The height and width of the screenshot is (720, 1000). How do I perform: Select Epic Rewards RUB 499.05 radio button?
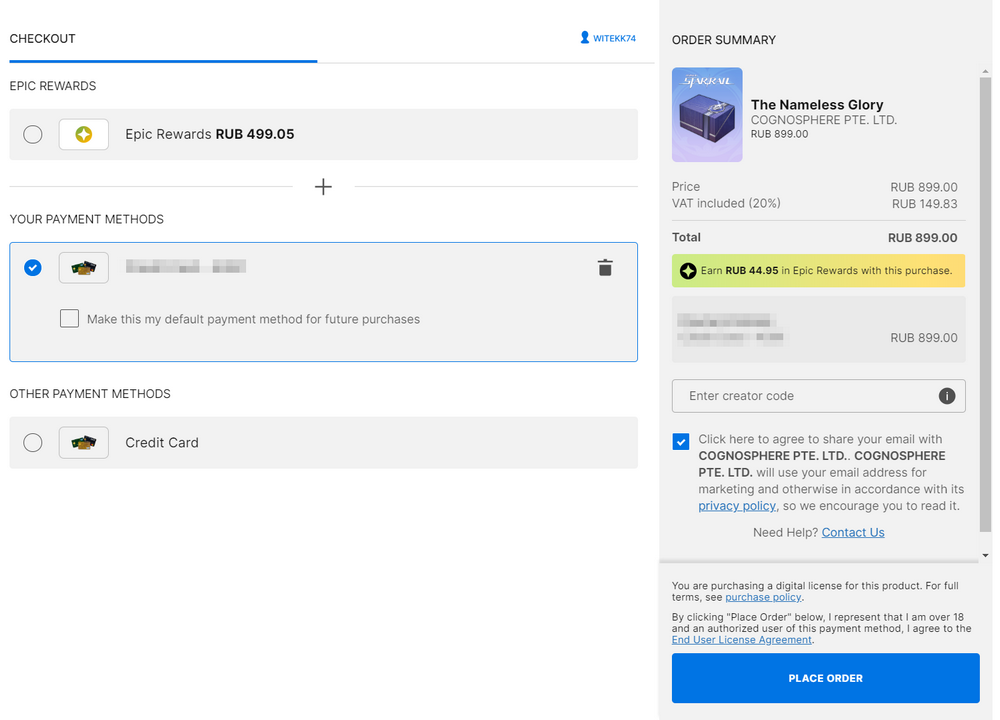33,135
